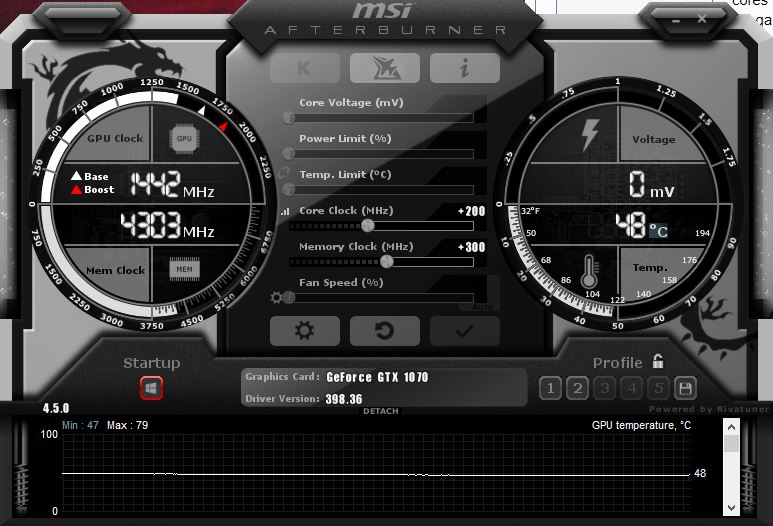Adjust the Fan Speed slider handle
The height and width of the screenshot is (526, 773).
click(x=289, y=297)
